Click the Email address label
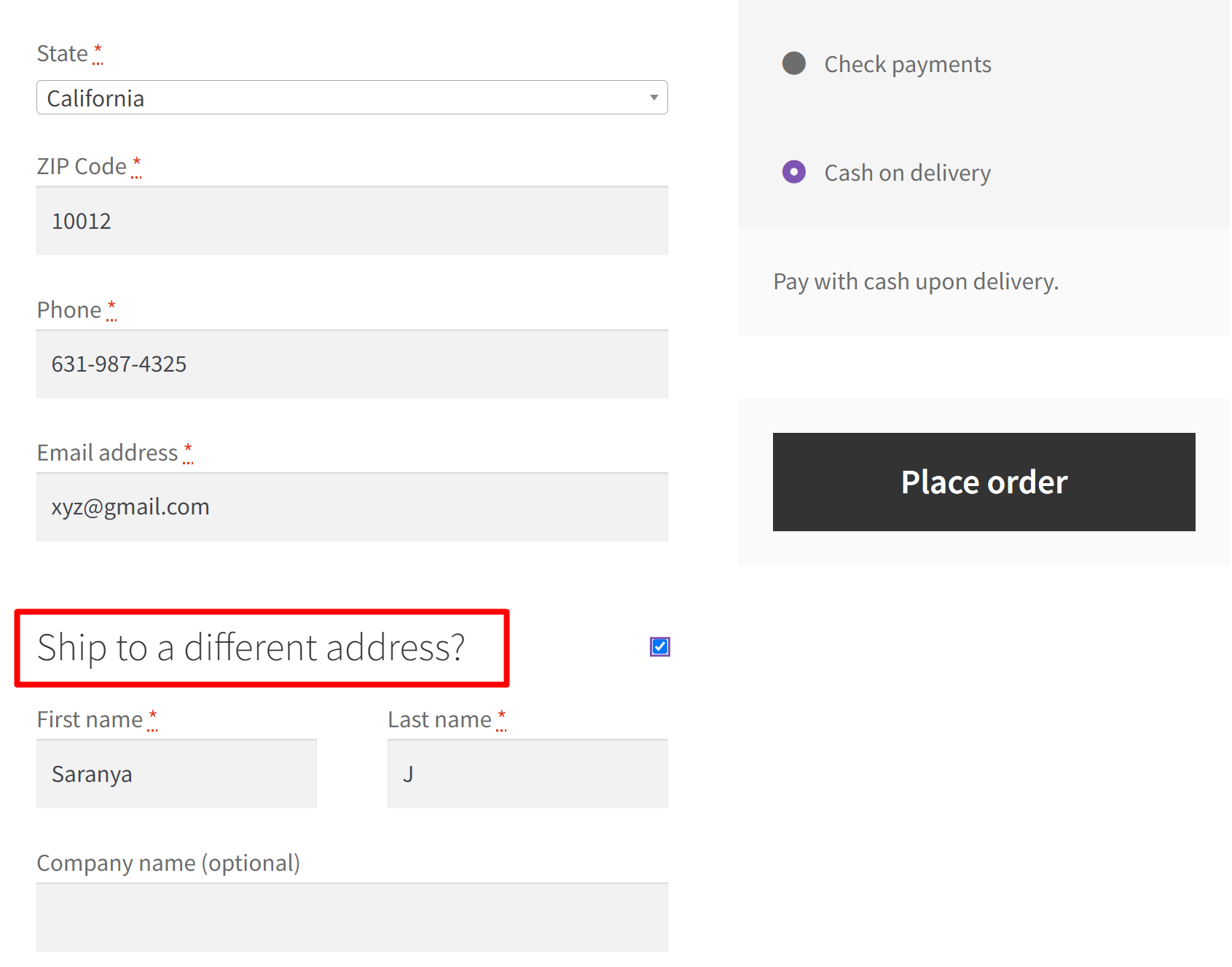This screenshot has width=1232, height=967. click(x=108, y=452)
